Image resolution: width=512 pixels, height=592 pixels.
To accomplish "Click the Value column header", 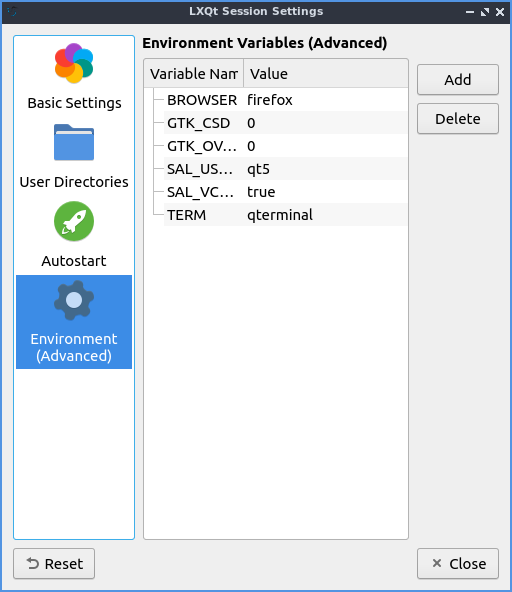I will 326,74.
